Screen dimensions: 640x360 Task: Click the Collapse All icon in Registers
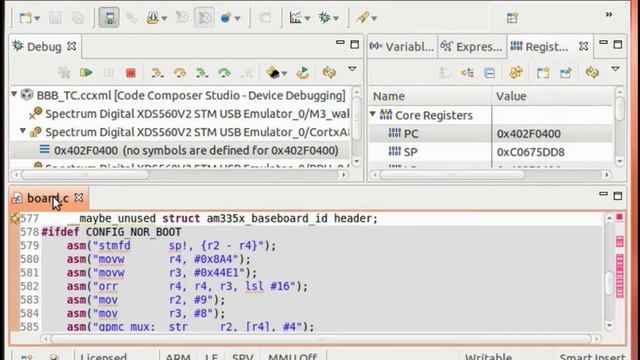pyautogui.click(x=489, y=73)
